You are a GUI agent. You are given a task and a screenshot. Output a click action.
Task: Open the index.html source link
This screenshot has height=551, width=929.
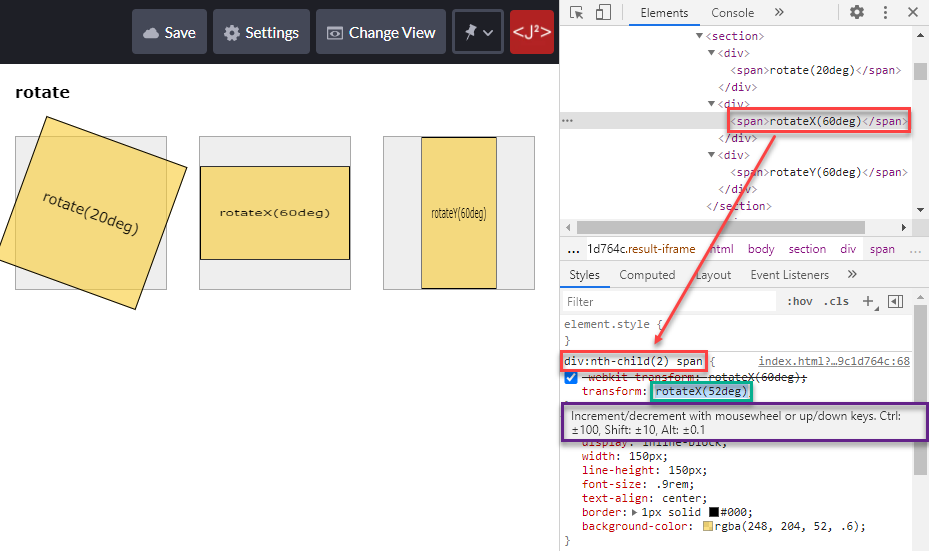tap(834, 361)
